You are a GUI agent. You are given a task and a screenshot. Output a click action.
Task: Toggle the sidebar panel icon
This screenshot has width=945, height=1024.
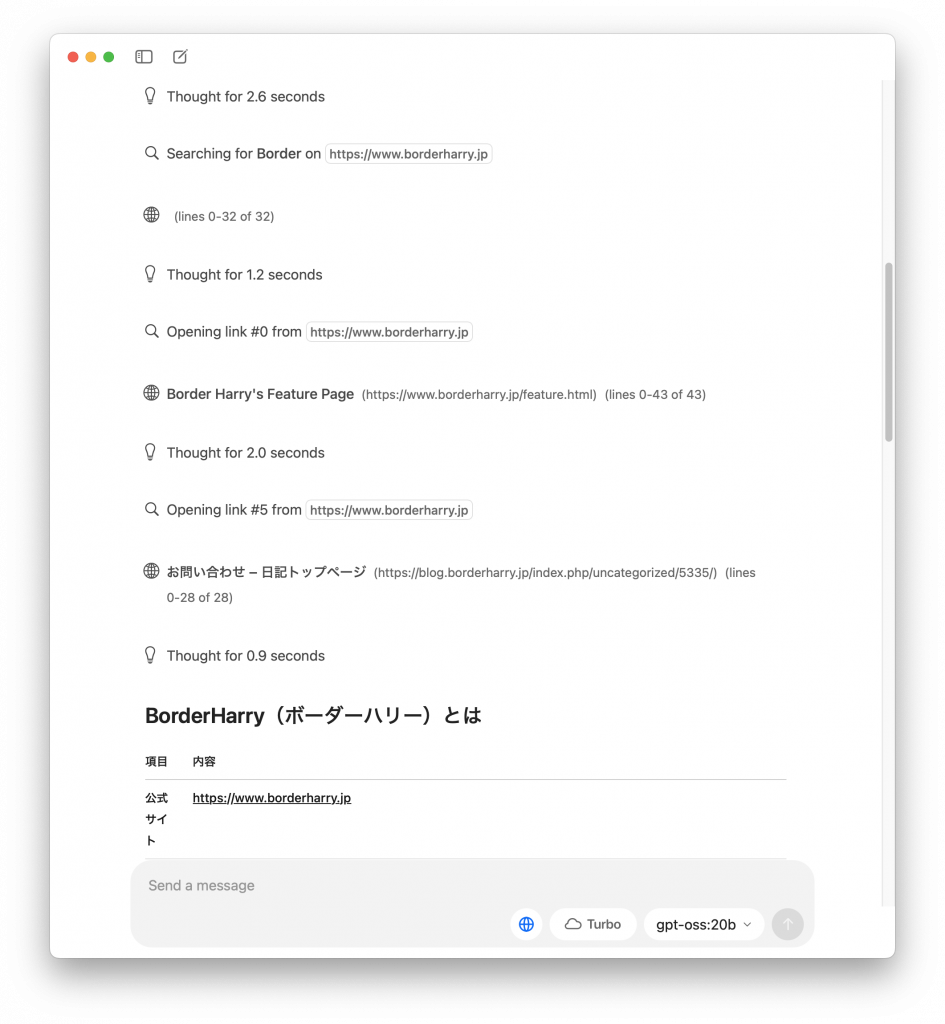tap(144, 57)
